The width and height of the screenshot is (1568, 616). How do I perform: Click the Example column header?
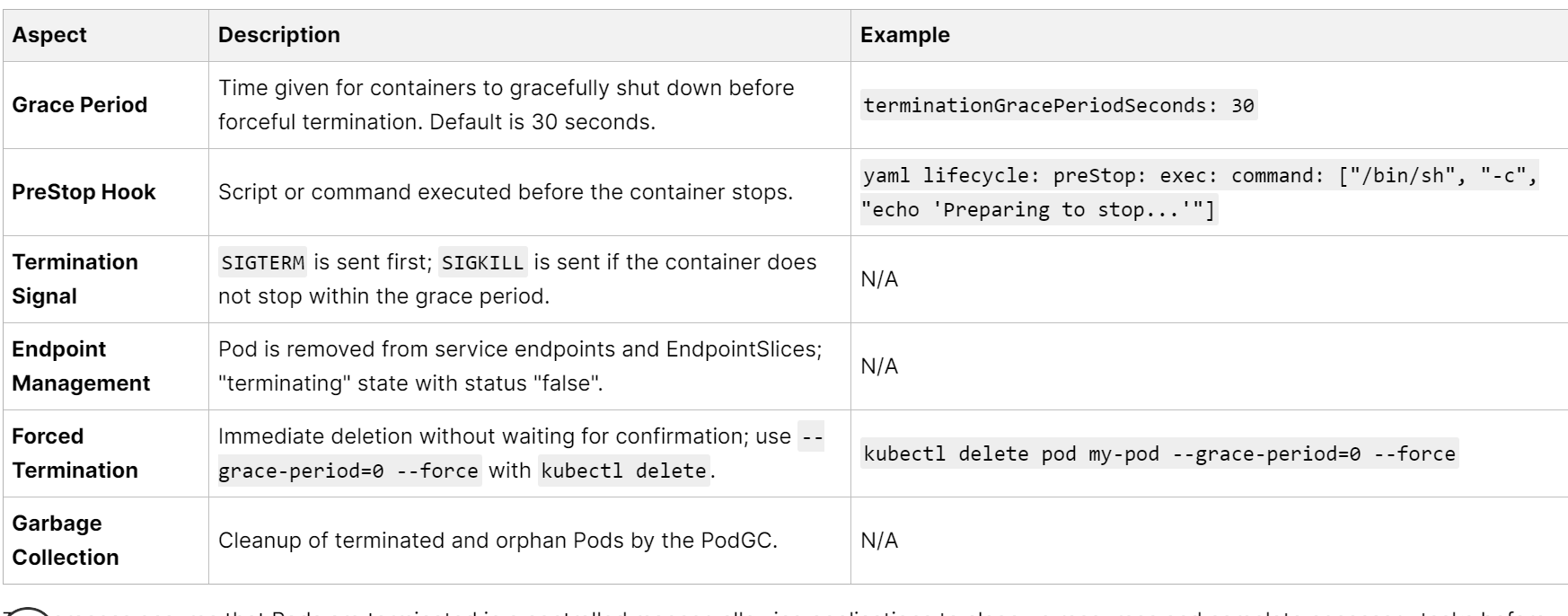(904, 35)
